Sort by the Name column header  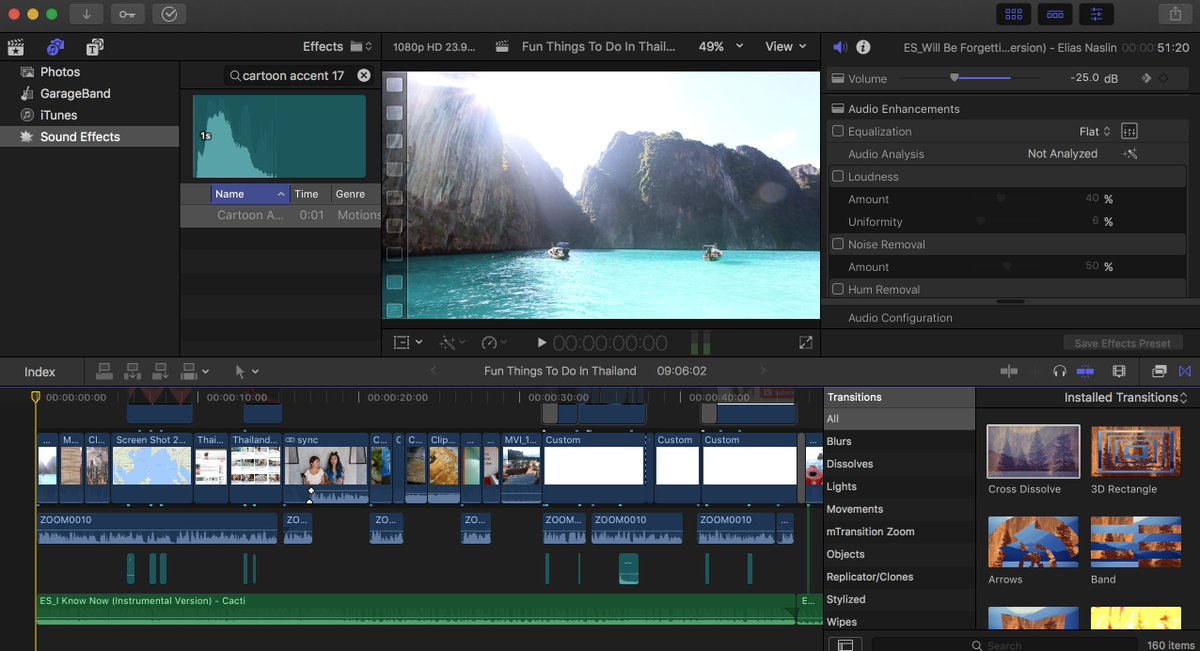click(250, 194)
